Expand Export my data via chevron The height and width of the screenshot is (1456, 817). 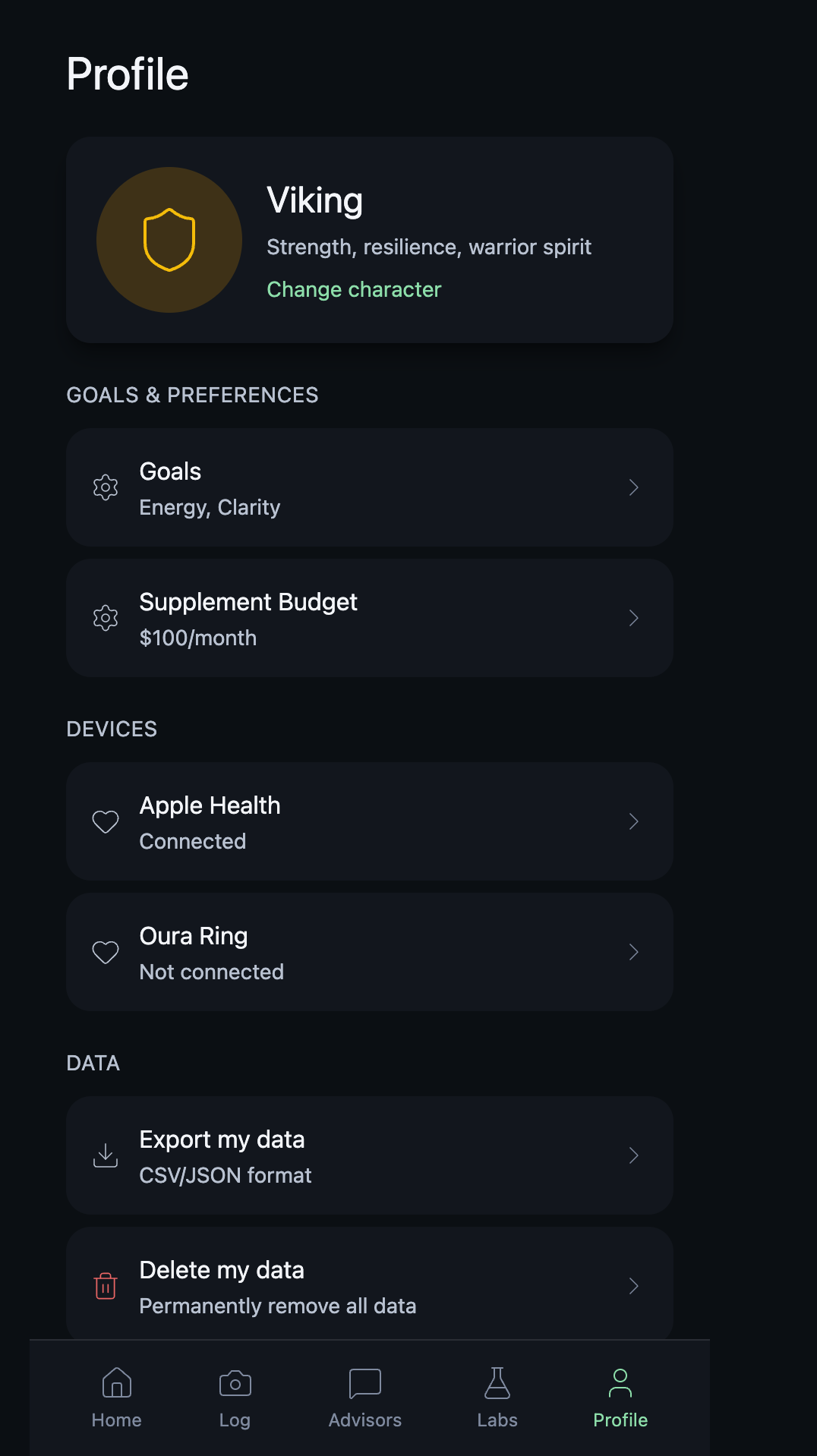tap(634, 1155)
